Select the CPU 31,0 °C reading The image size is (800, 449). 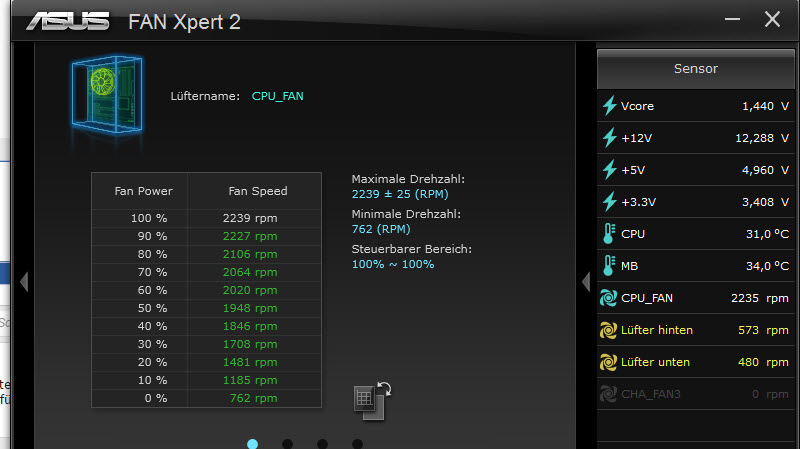click(767, 234)
